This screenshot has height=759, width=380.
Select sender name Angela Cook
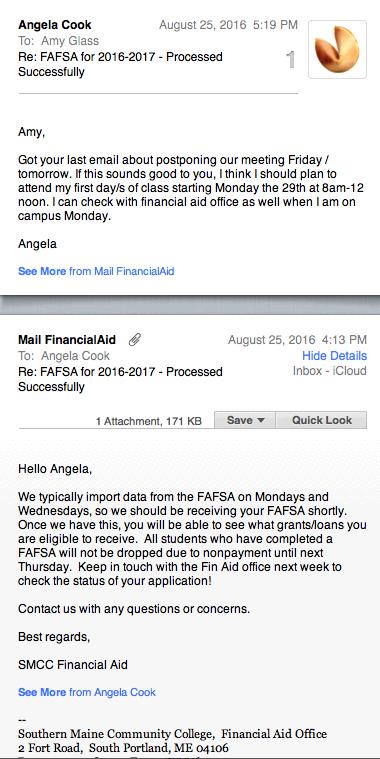click(55, 25)
